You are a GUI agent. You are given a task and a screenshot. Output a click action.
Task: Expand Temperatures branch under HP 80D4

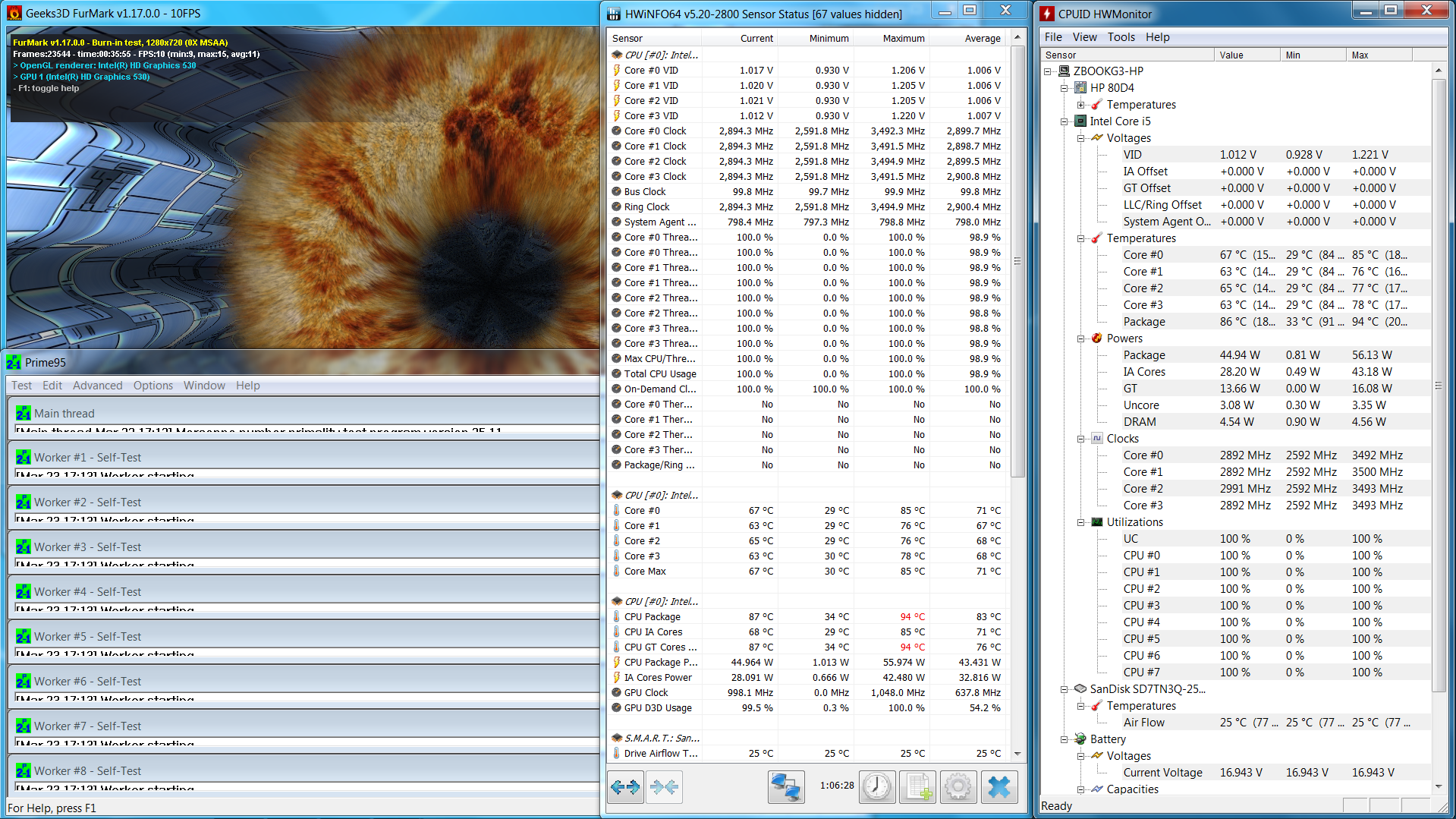coord(1081,105)
